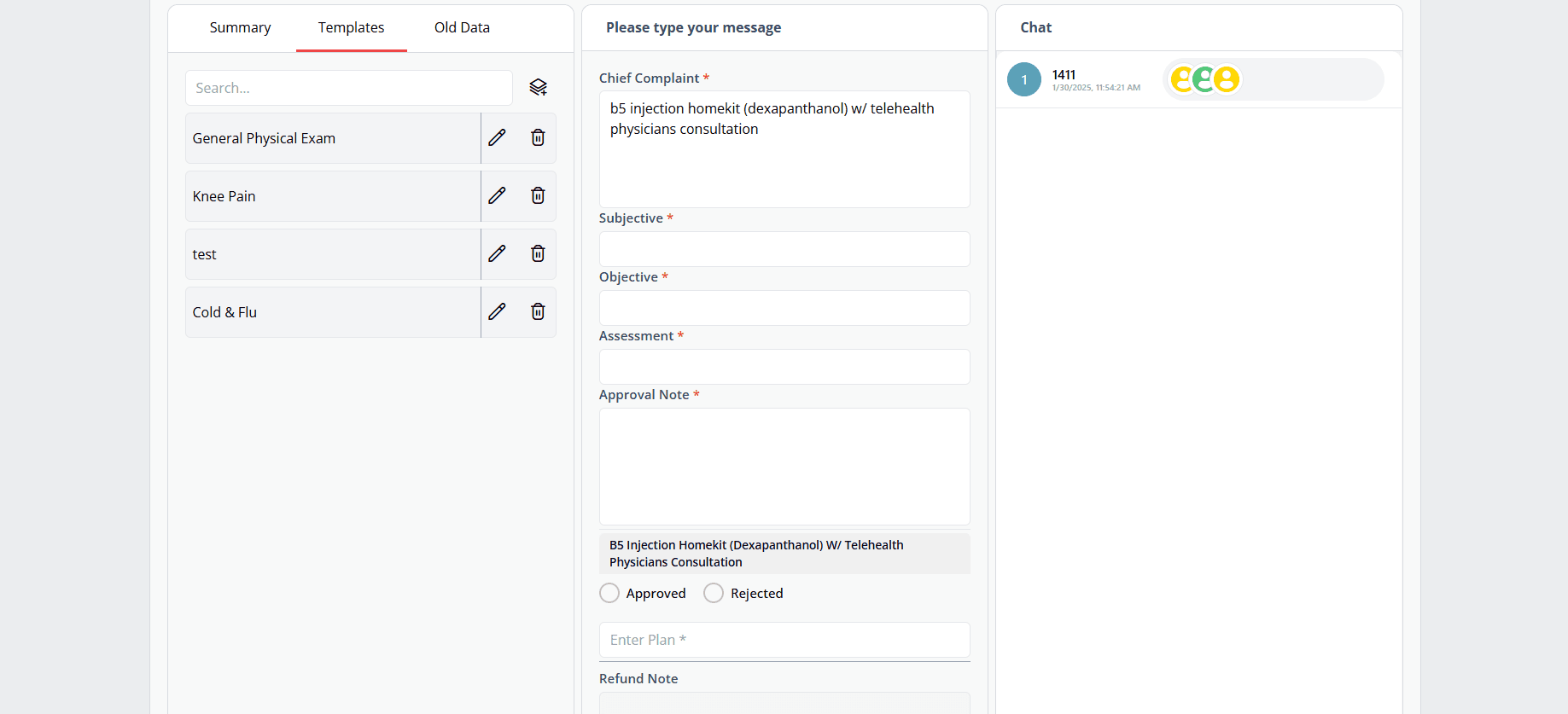Focus the Subjective input field
Screen dimensions: 1568x714
pos(784,249)
